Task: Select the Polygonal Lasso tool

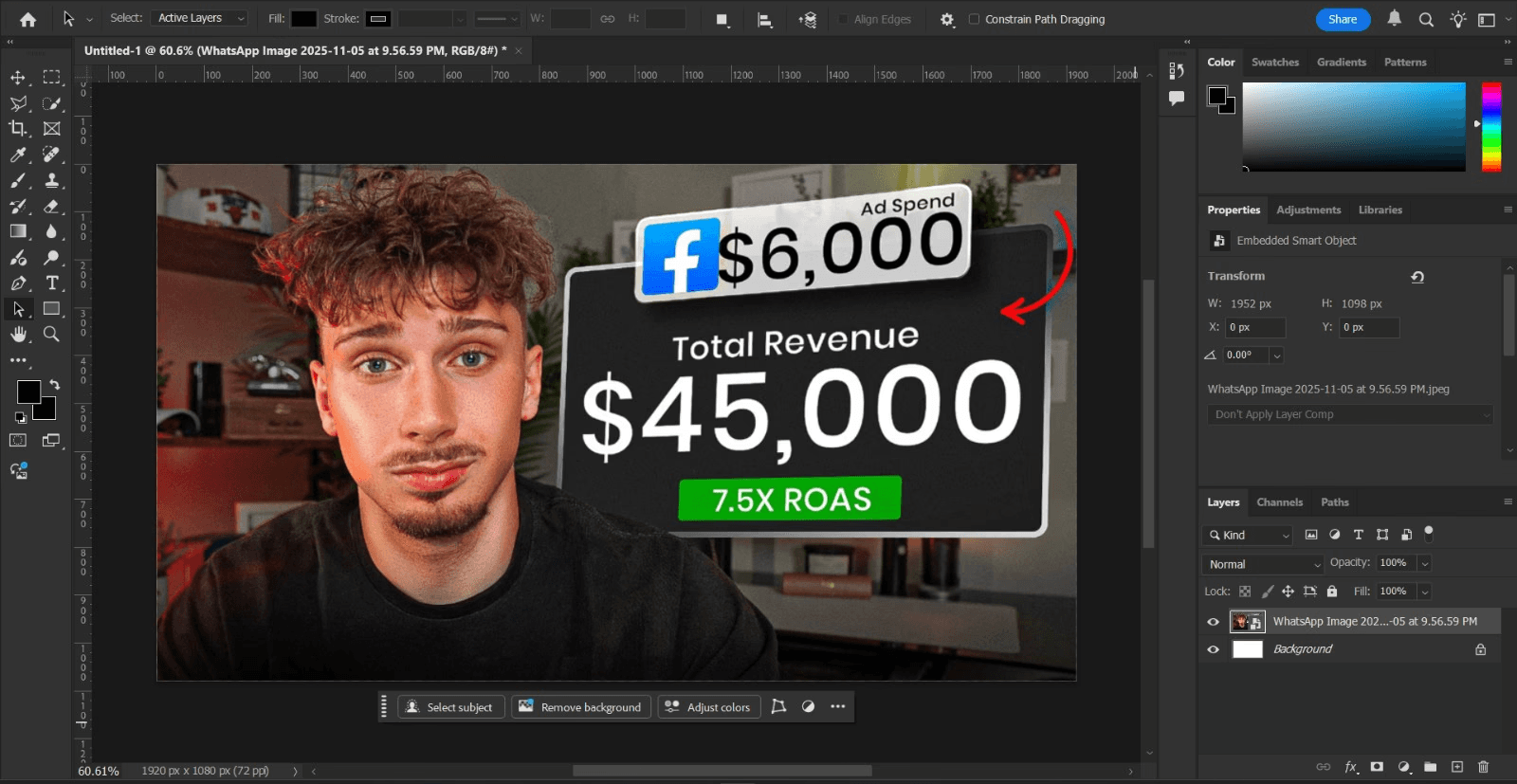Action: coord(18,103)
